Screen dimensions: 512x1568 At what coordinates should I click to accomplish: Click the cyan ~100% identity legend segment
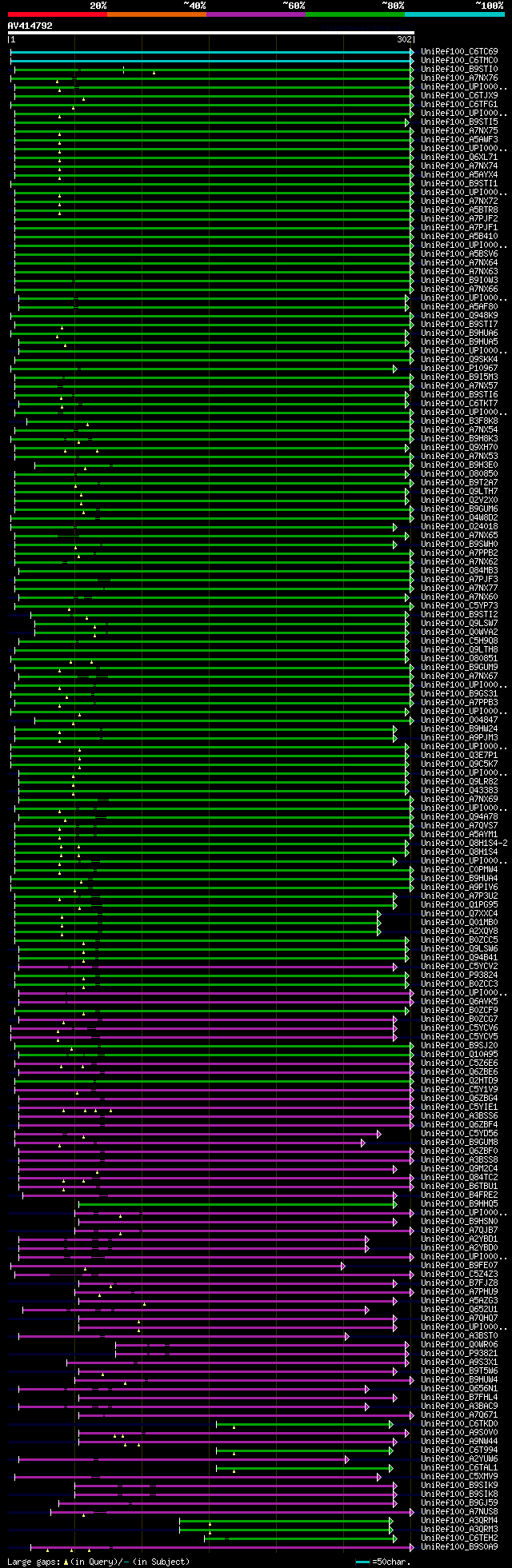pyautogui.click(x=454, y=14)
